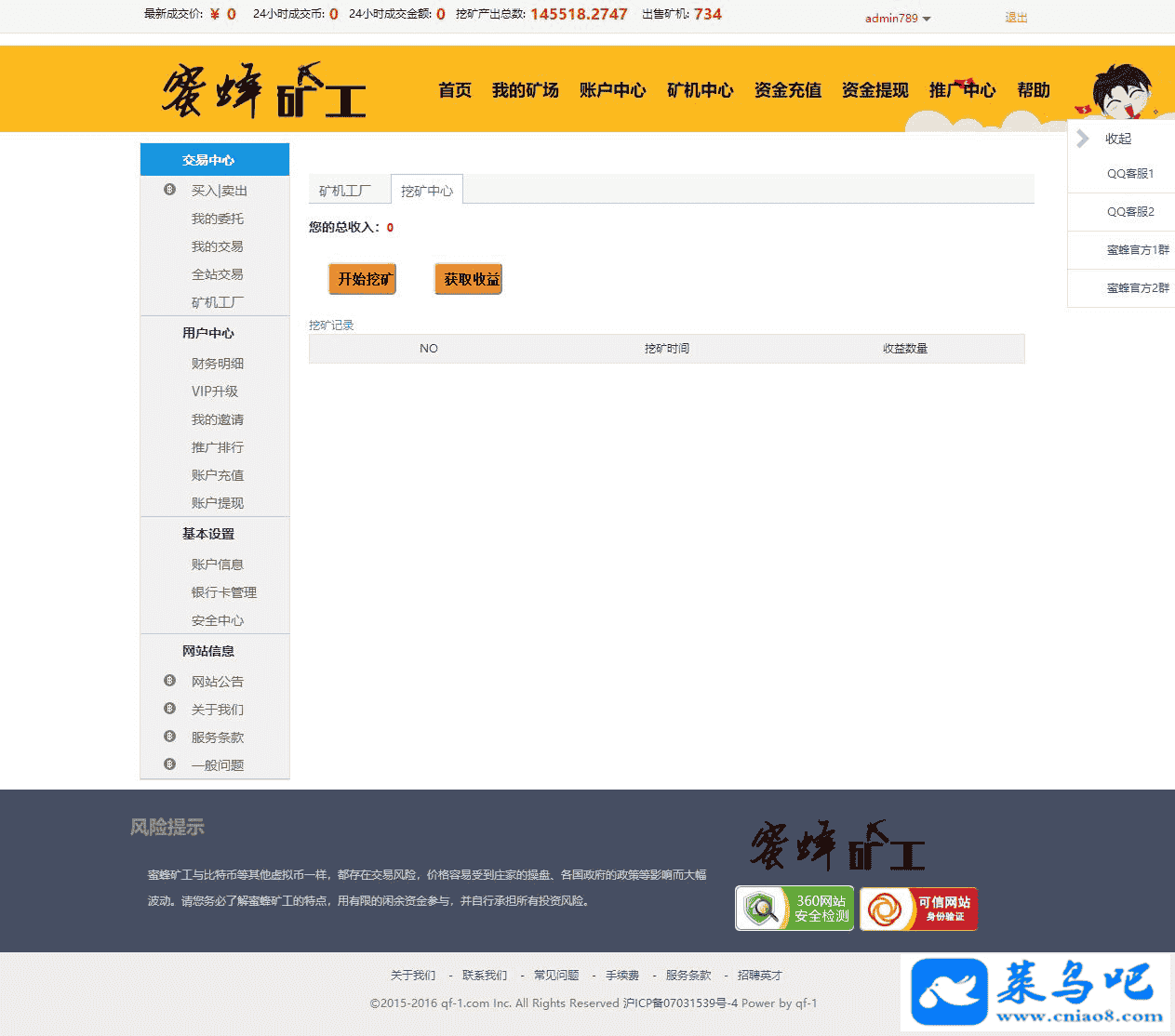The height and width of the screenshot is (1036, 1175).
Task: Click the trusted website verification badge
Action: tap(918, 909)
